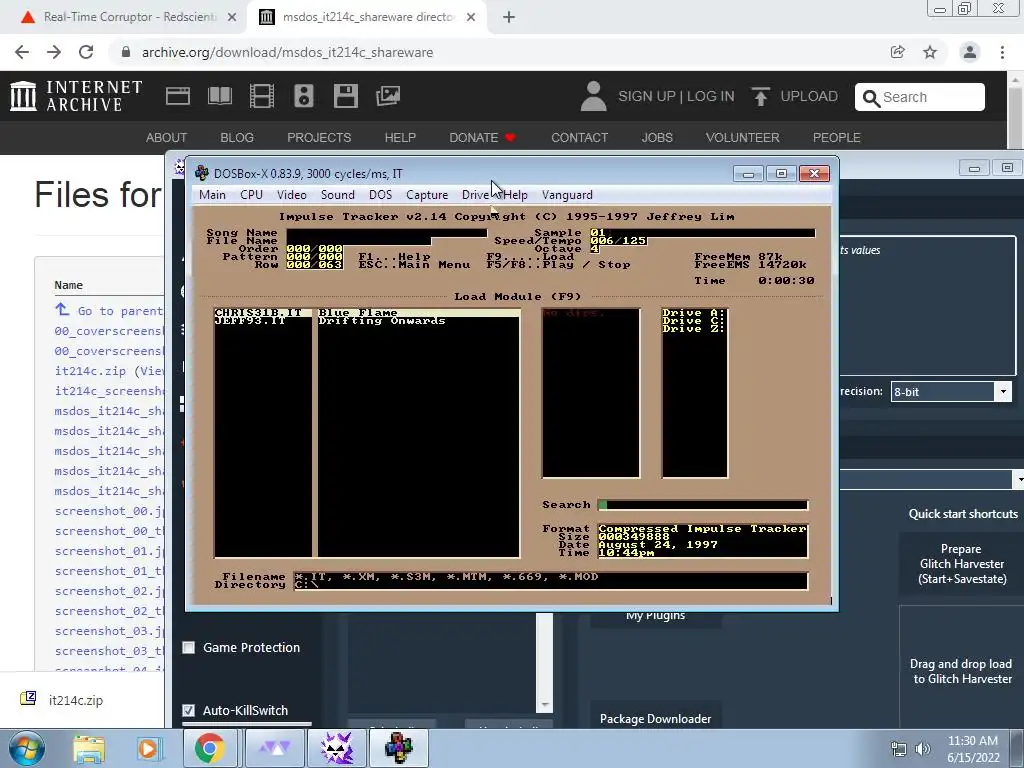
Task: Open File Explorer in taskbar
Action: click(89, 748)
